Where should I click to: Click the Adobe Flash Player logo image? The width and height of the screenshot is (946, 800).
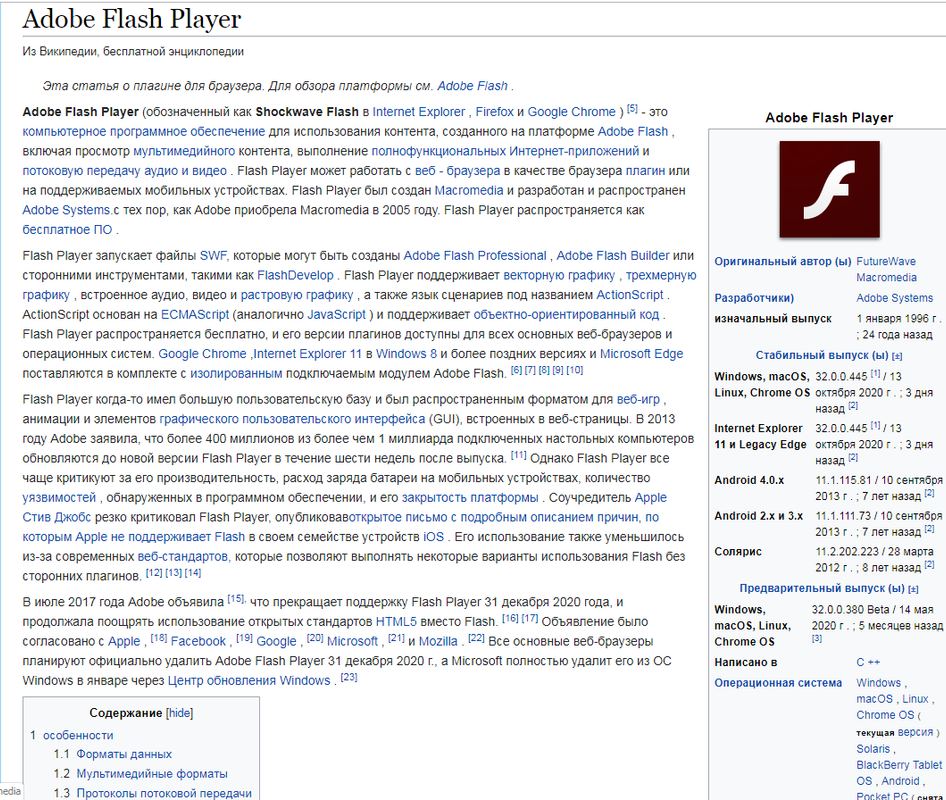pyautogui.click(x=829, y=189)
